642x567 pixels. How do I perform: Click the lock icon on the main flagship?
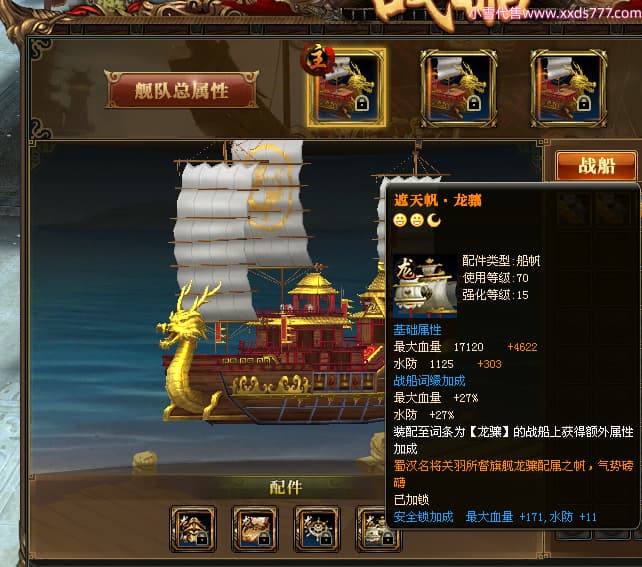[362, 104]
